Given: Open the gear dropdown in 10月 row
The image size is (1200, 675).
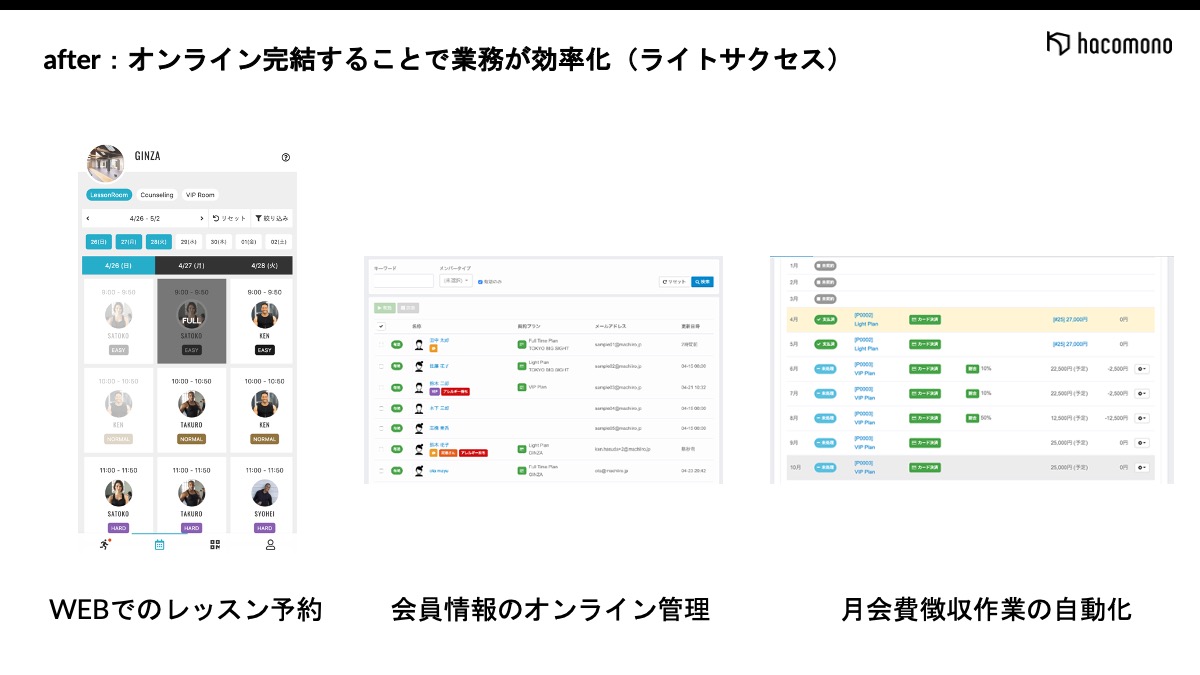Looking at the screenshot, I should coord(1142,468).
